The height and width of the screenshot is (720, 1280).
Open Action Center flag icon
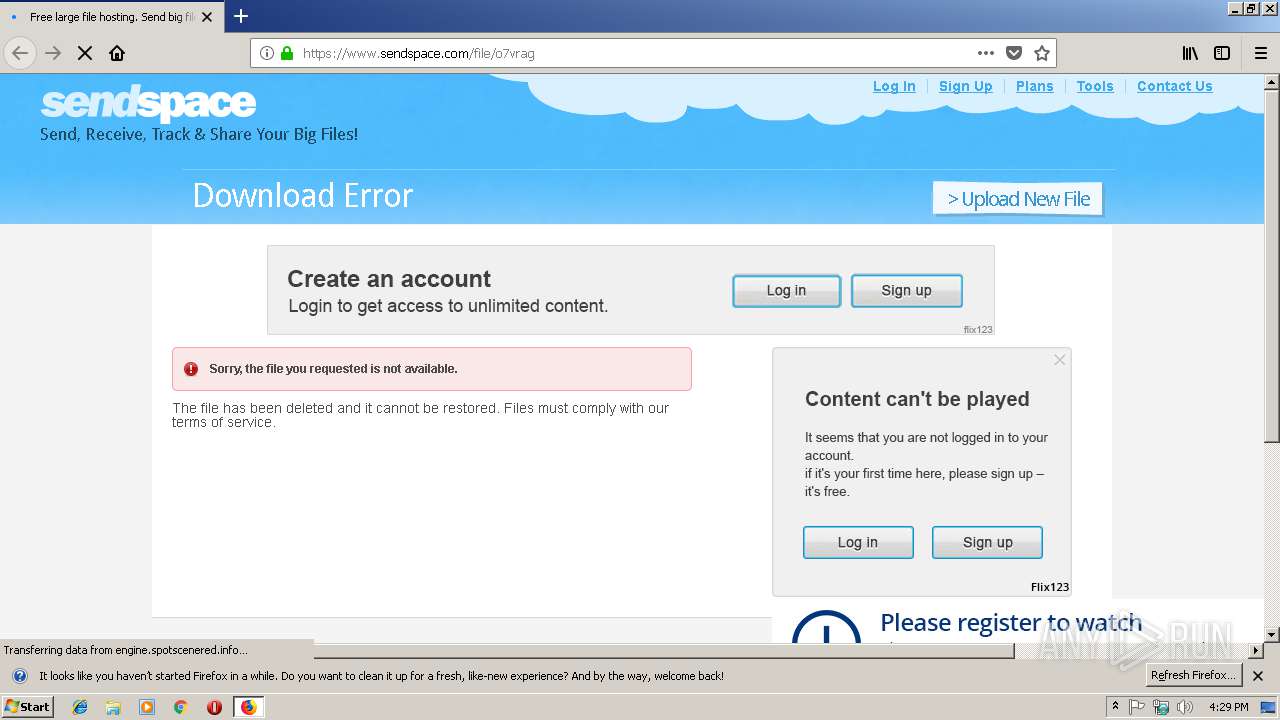coord(1137,707)
